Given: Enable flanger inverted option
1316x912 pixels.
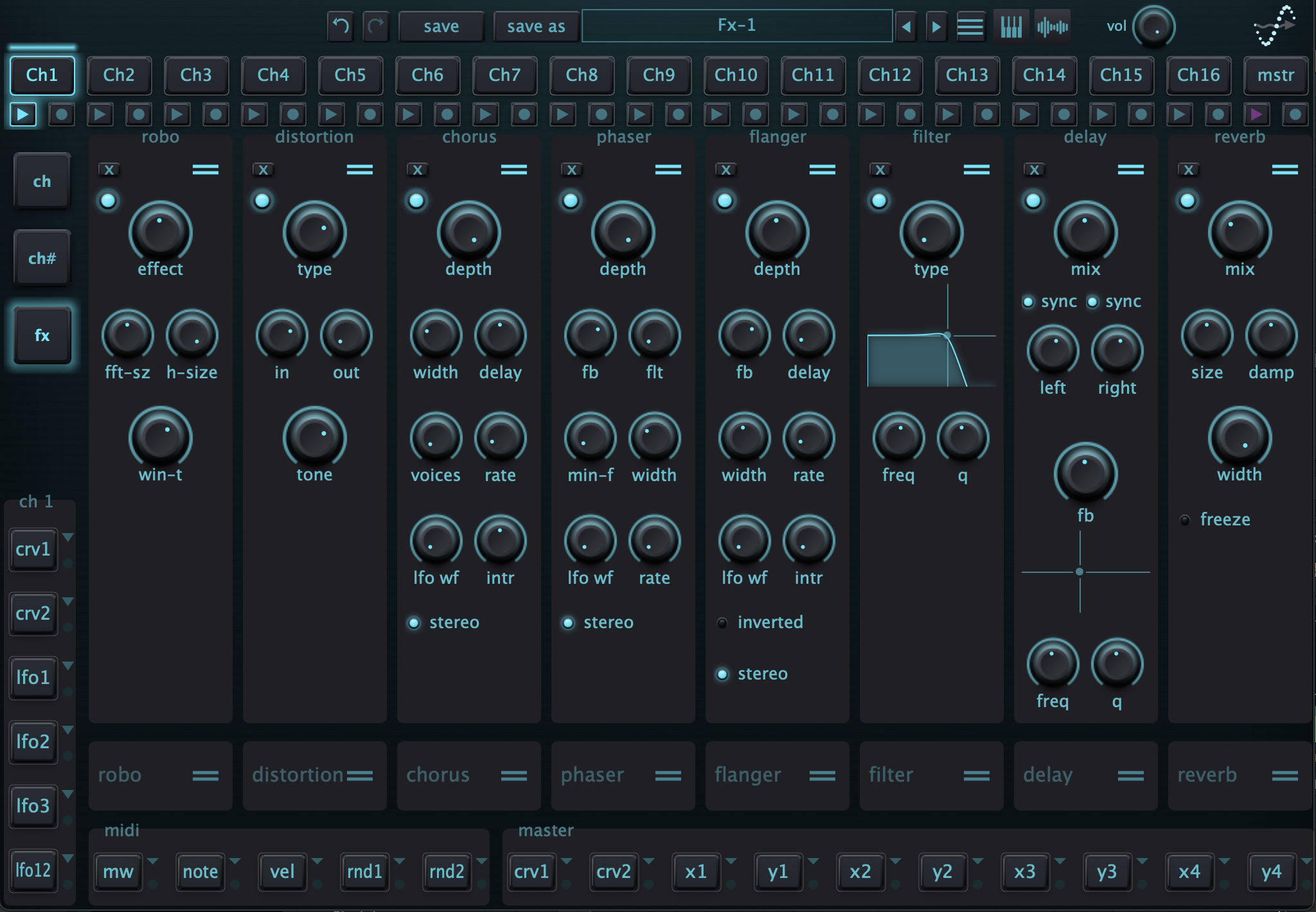Looking at the screenshot, I should point(722,623).
